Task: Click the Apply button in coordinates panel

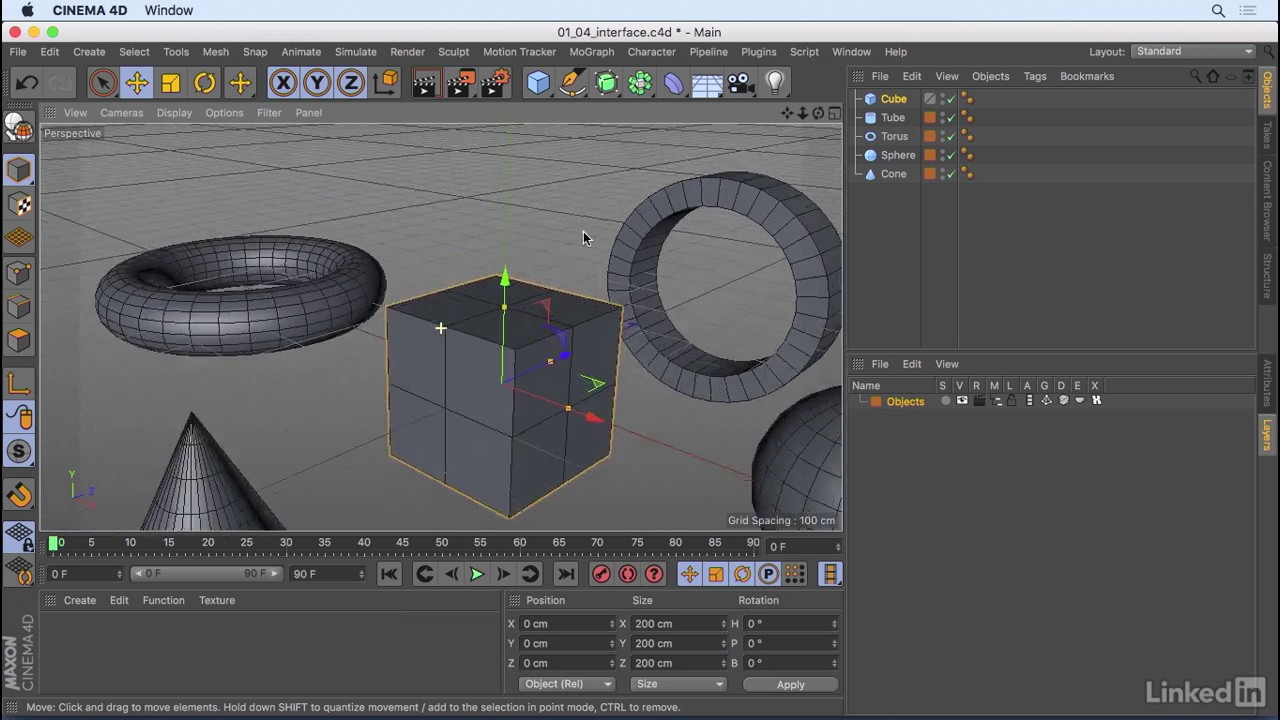Action: coord(790,684)
